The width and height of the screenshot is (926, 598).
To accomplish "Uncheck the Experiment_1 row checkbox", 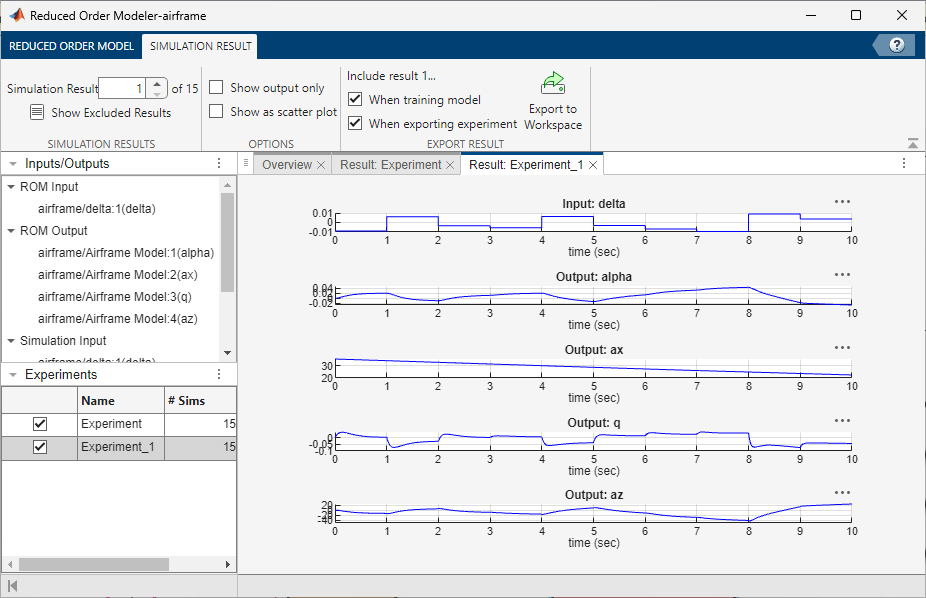I will (x=39, y=447).
